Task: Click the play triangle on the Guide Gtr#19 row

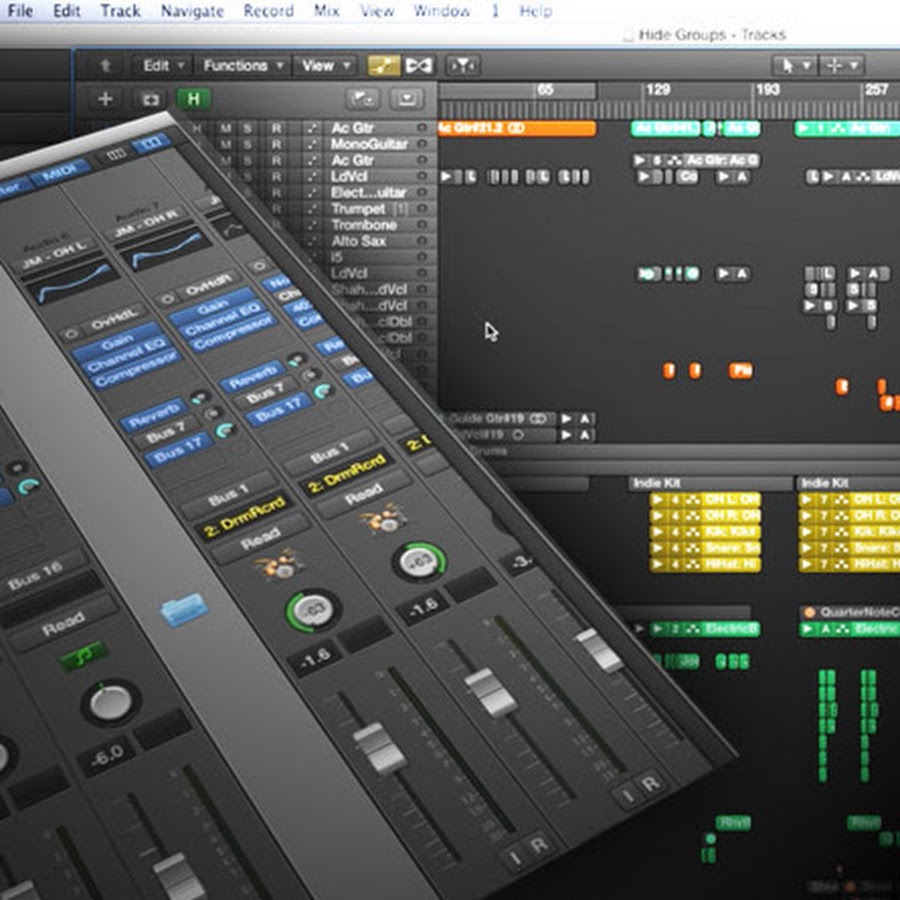Action: coord(565,418)
